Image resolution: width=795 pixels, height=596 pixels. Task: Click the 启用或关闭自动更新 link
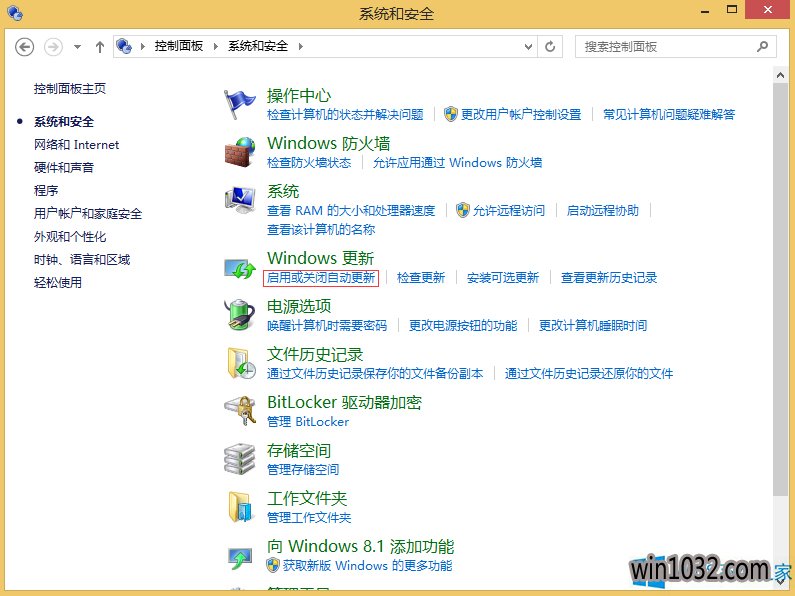(x=321, y=278)
